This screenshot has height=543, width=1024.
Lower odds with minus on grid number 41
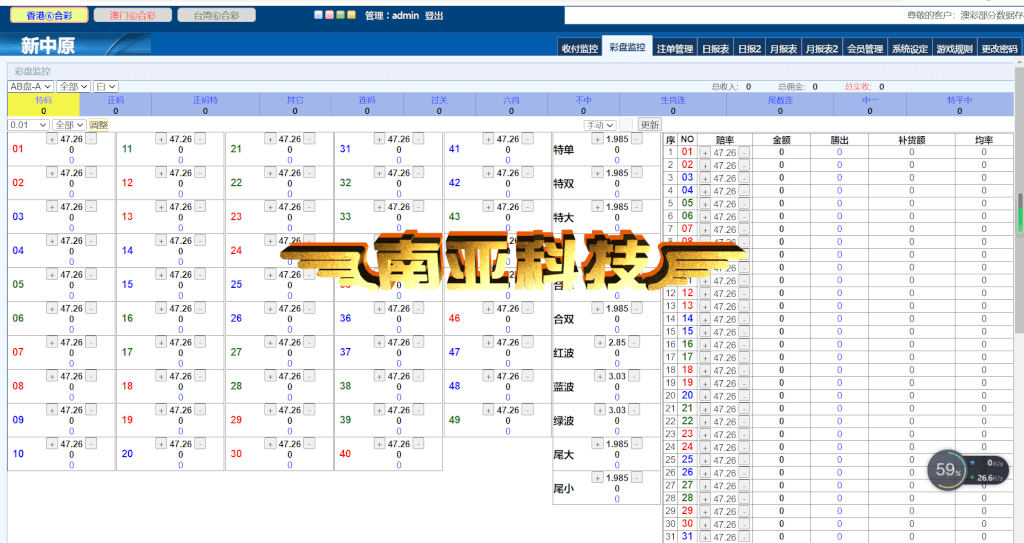tap(527, 139)
